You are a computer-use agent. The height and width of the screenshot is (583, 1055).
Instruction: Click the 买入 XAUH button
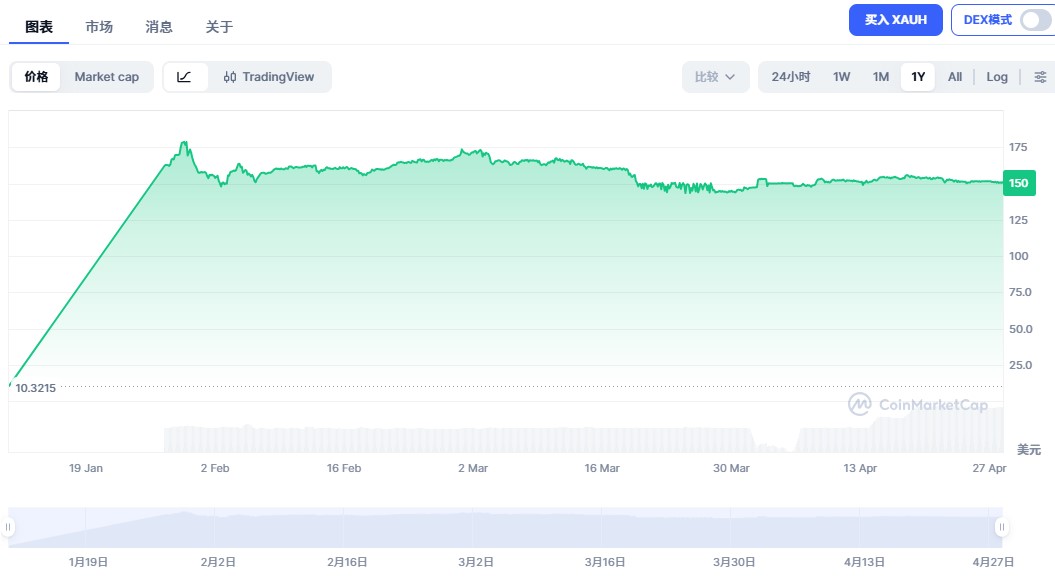tap(895, 20)
